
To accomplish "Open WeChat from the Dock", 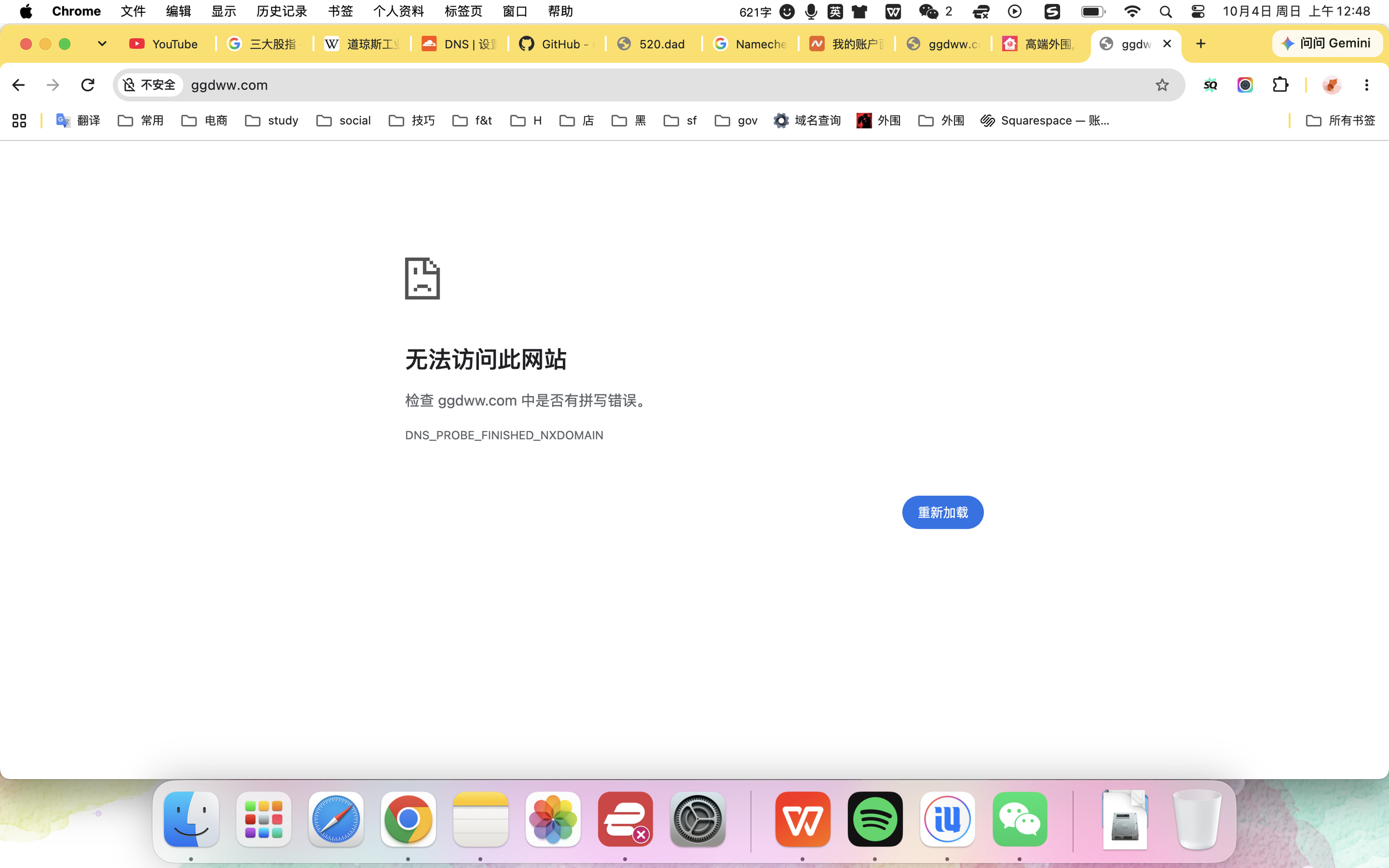I will 1019,819.
